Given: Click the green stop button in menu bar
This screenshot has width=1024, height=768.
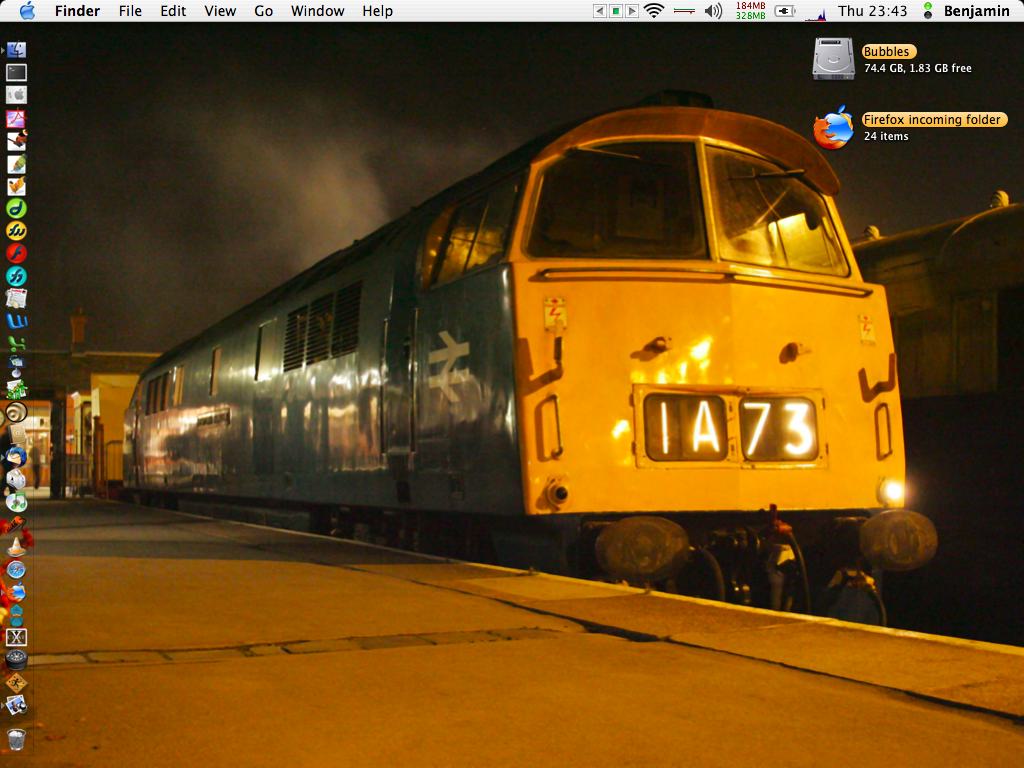Looking at the screenshot, I should (x=615, y=11).
